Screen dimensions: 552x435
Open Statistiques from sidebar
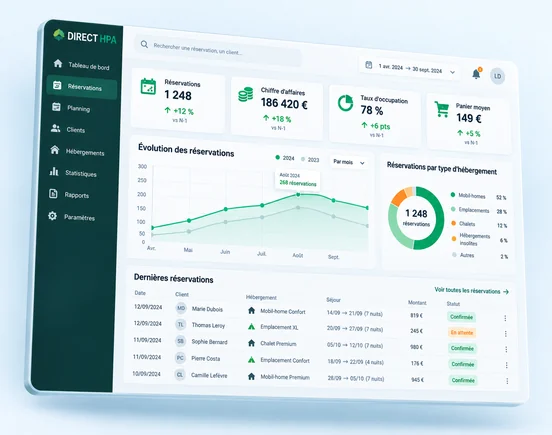pyautogui.click(x=73, y=173)
